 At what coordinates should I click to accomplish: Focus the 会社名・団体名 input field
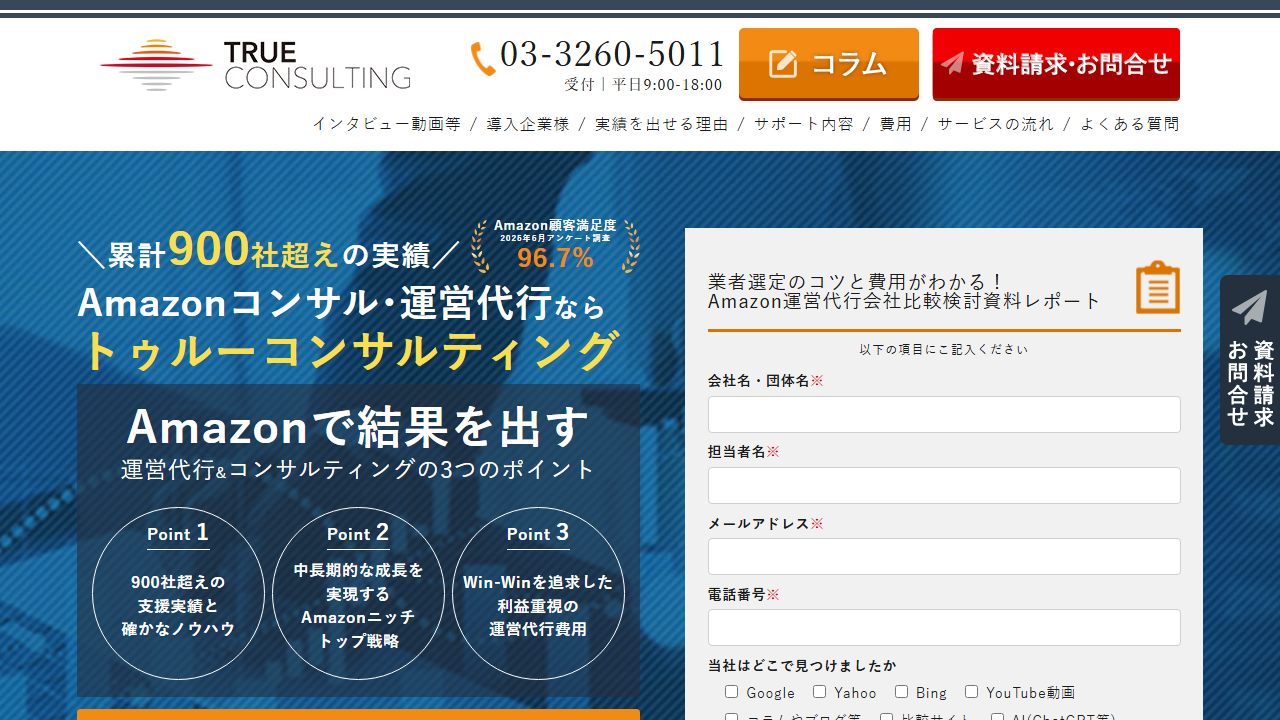[x=944, y=414]
